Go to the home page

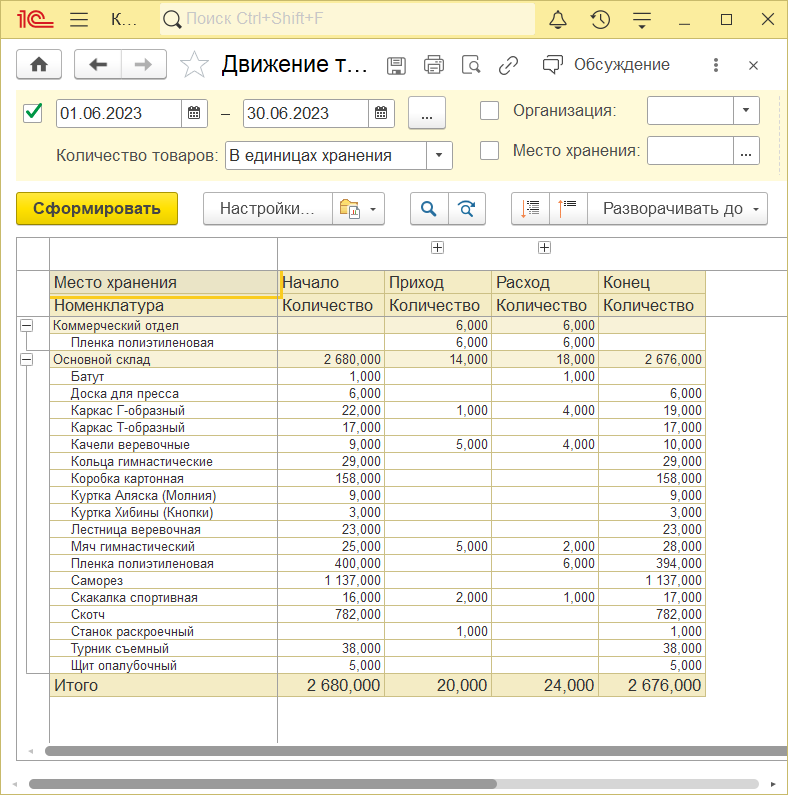click(39, 64)
